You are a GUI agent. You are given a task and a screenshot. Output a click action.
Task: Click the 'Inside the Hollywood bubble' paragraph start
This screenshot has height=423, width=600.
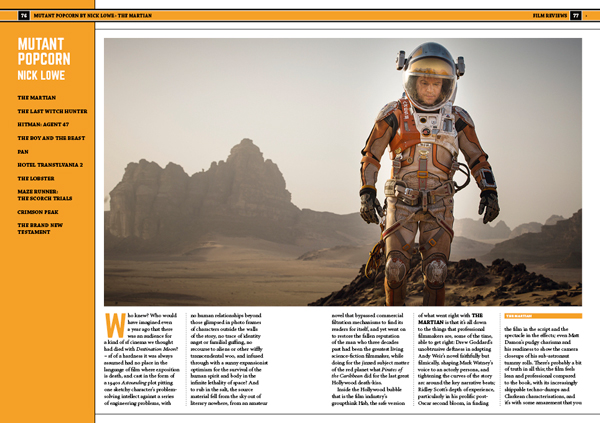tap(369, 389)
